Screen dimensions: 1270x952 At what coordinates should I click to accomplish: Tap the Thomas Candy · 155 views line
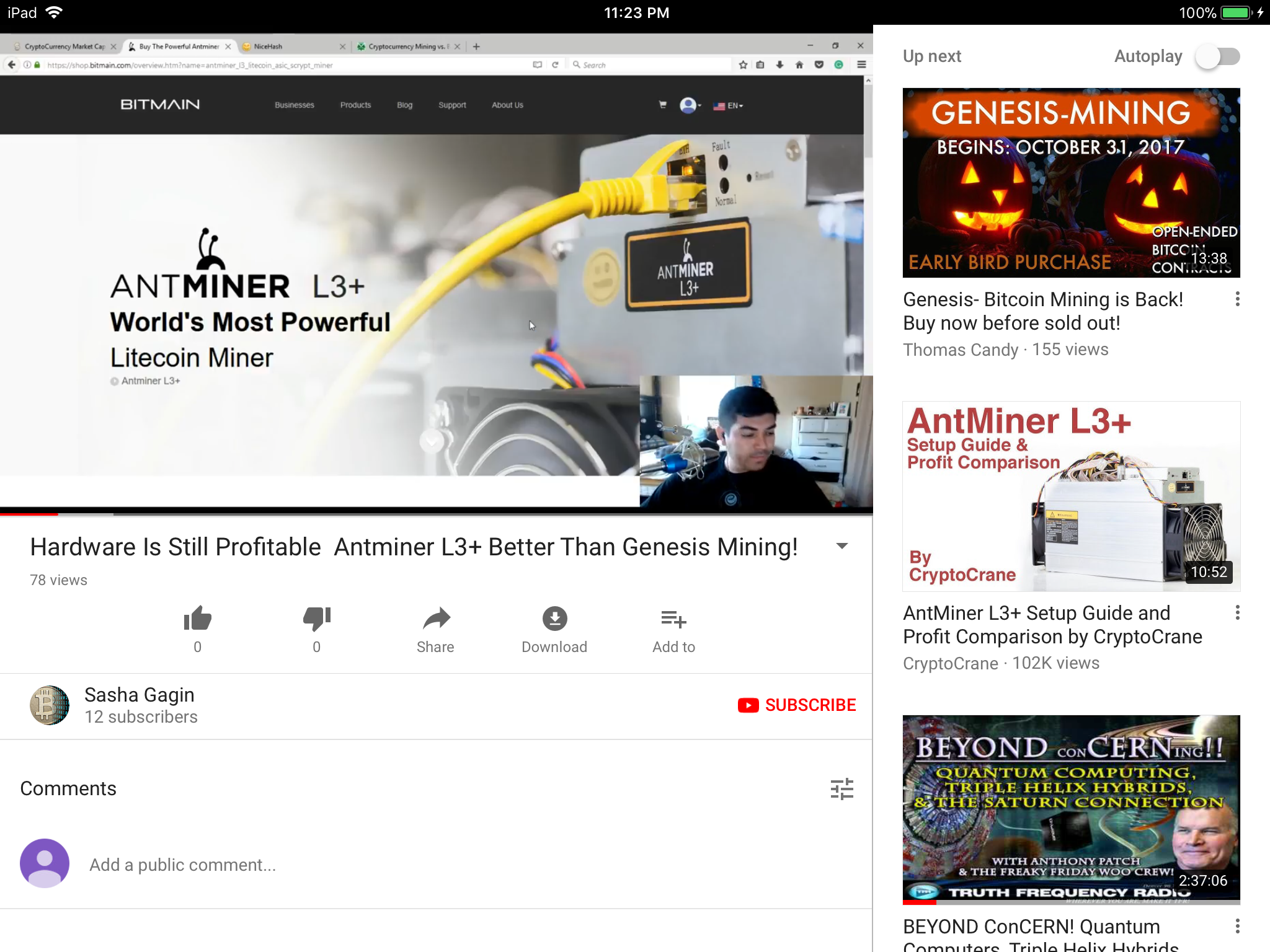pyautogui.click(x=1006, y=350)
